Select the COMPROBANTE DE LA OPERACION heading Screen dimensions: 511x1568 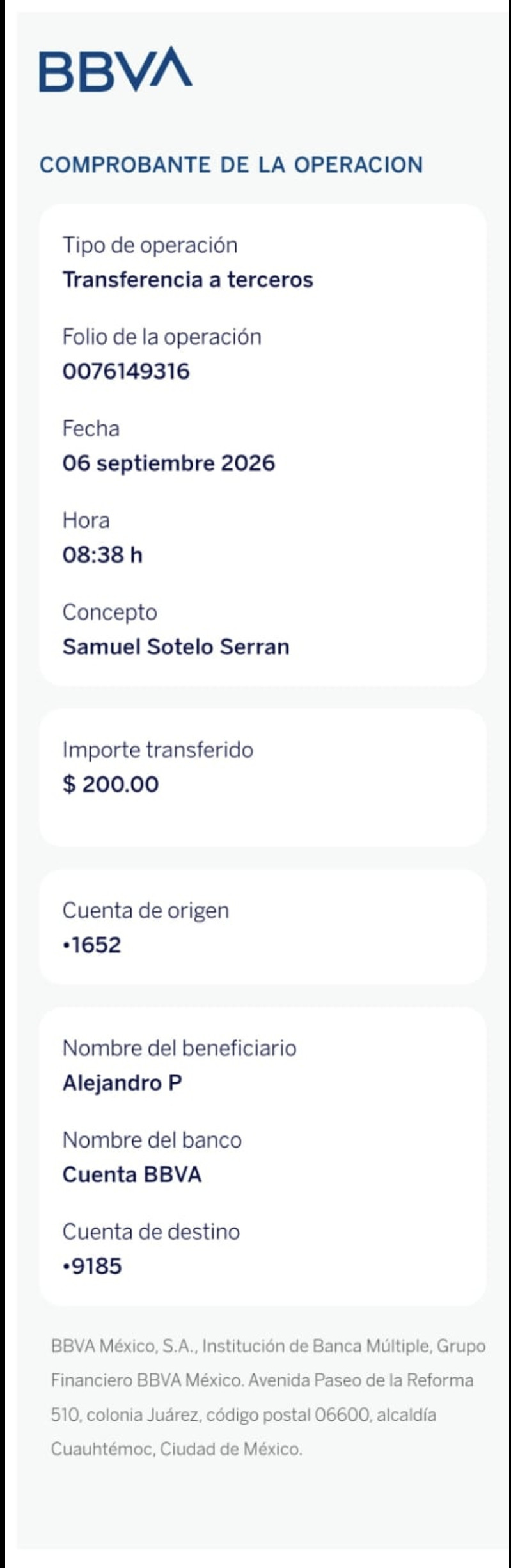[x=232, y=164]
